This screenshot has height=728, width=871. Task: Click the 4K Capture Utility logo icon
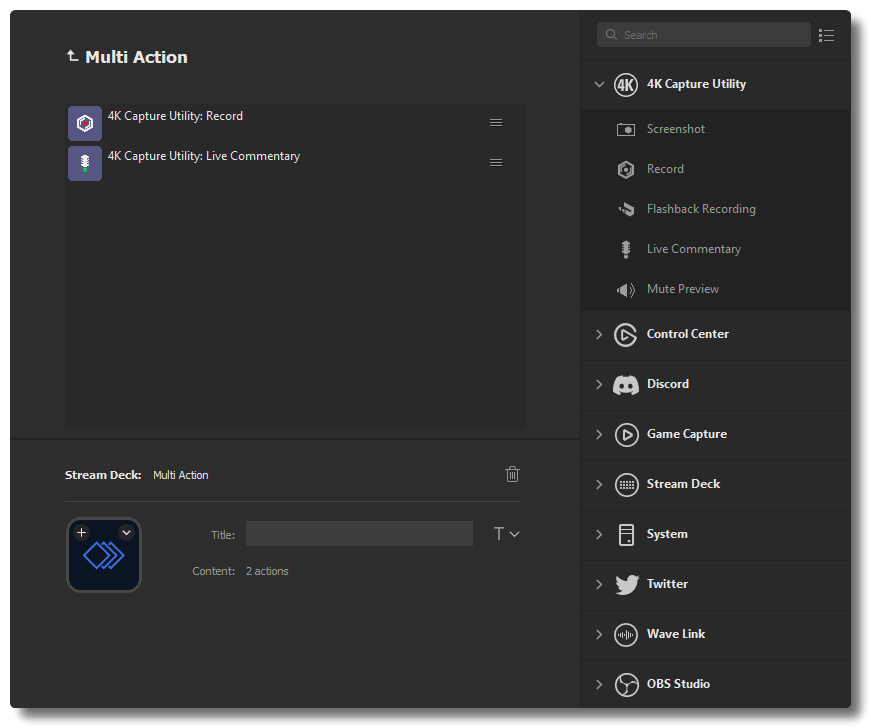[625, 85]
